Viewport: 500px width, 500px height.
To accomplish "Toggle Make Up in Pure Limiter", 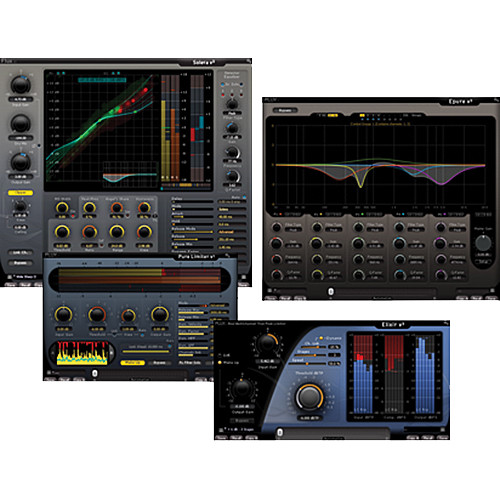I will 132,363.
